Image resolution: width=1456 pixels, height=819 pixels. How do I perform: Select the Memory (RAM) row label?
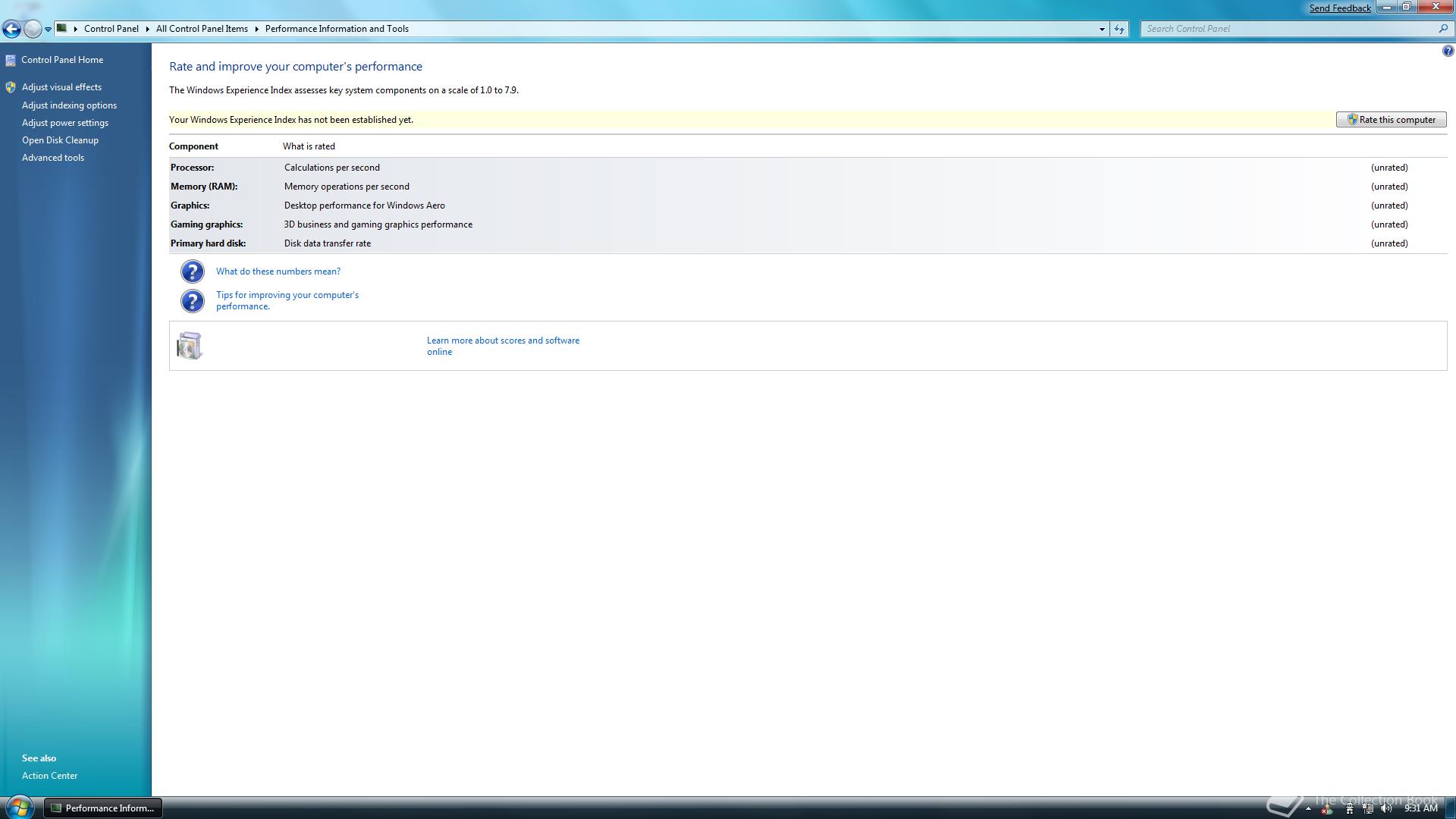coord(204,187)
